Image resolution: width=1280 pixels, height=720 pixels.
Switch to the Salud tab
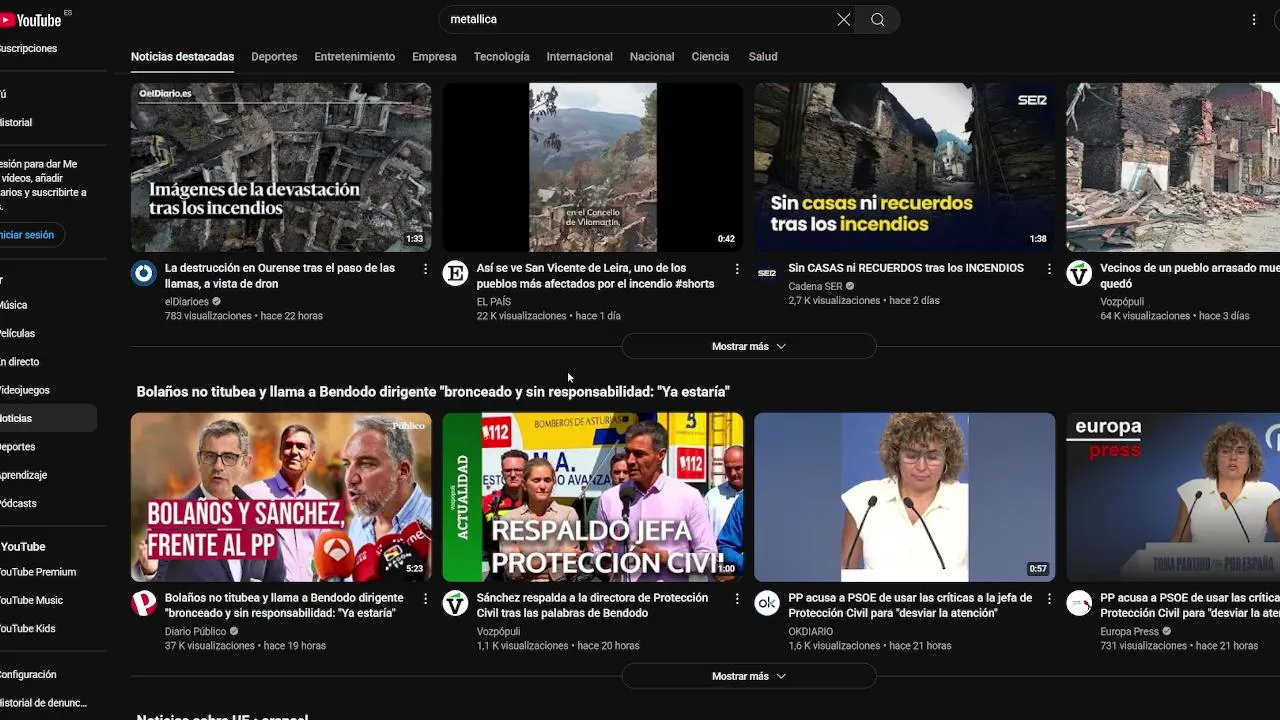(x=763, y=57)
